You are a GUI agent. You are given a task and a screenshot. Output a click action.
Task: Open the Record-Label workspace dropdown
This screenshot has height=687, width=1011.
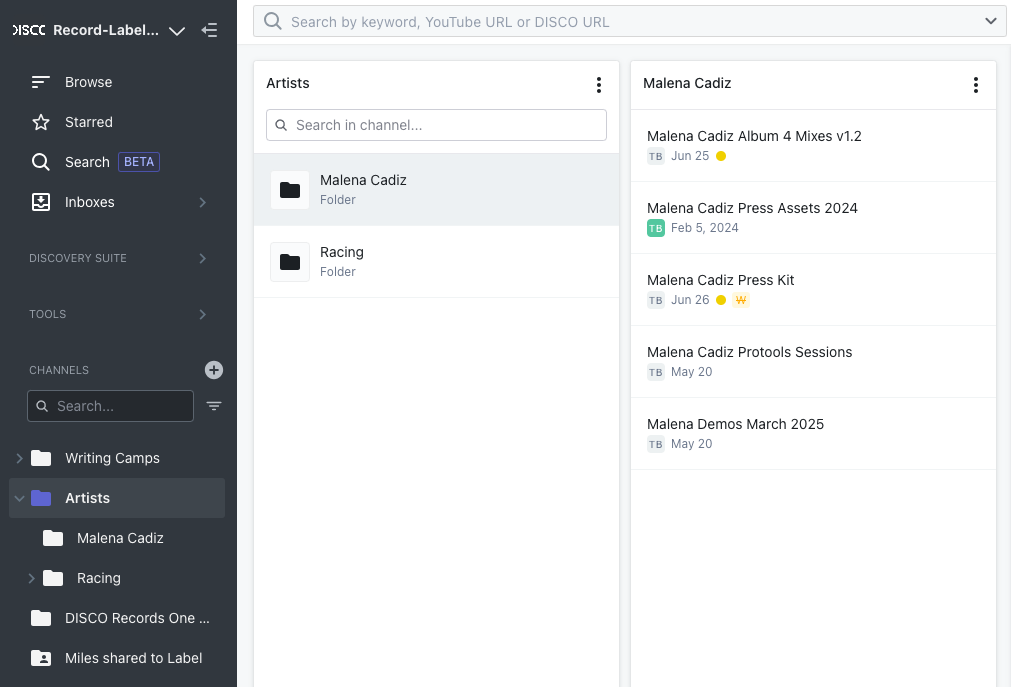coord(177,31)
